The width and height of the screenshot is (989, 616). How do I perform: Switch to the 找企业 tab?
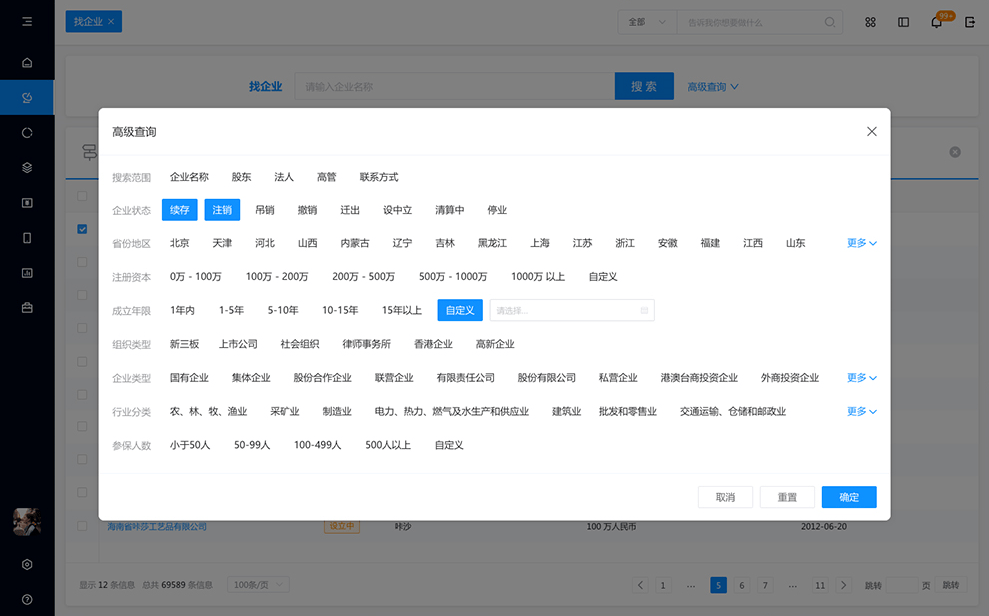point(88,22)
